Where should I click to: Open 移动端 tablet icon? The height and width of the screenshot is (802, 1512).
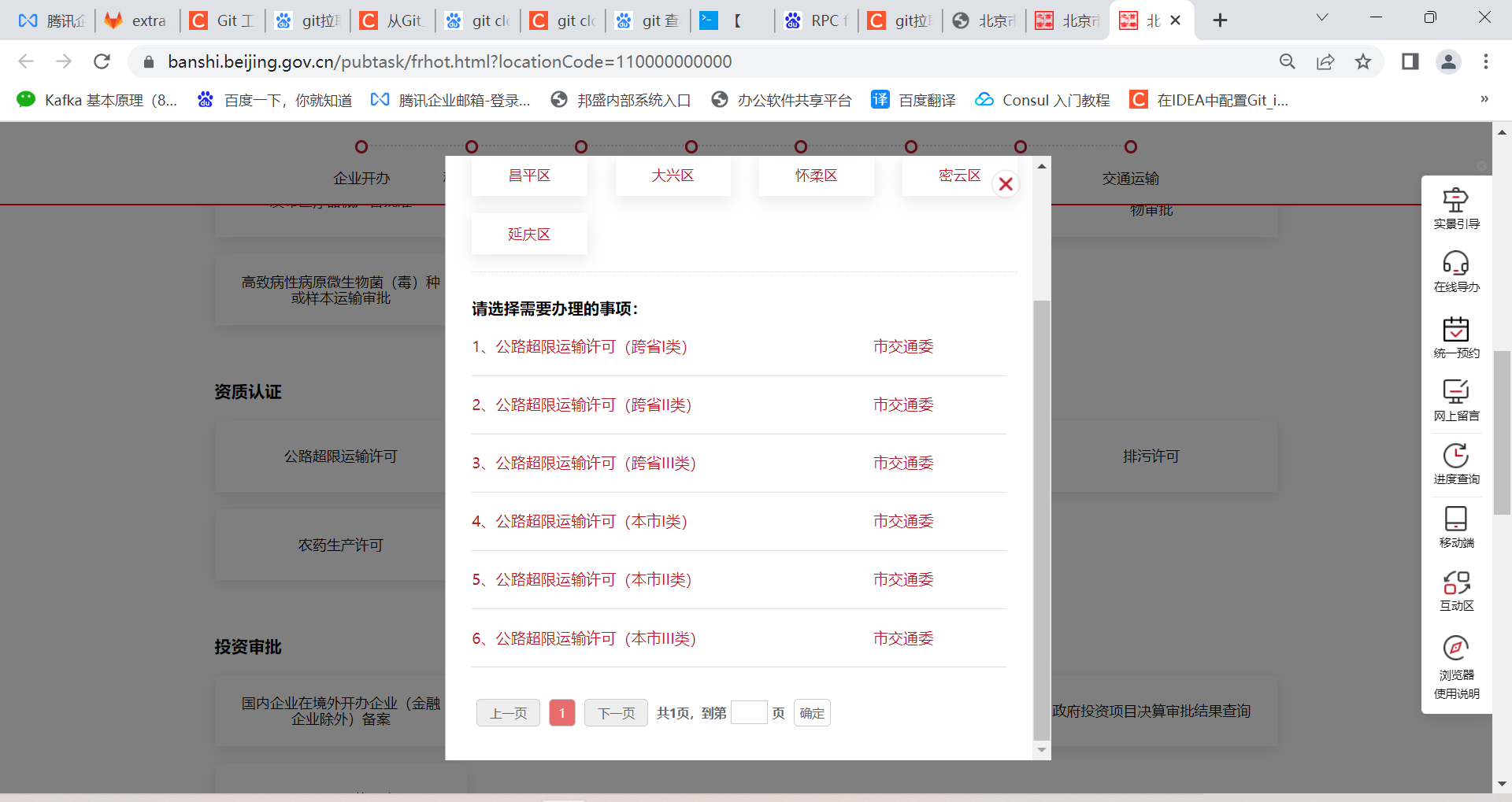[x=1456, y=527]
